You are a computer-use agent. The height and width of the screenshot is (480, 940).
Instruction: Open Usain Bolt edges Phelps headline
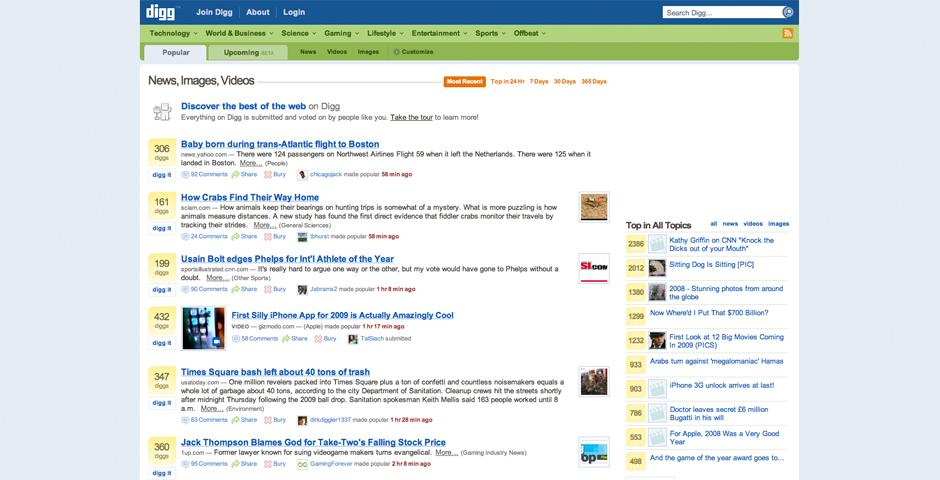tap(287, 259)
